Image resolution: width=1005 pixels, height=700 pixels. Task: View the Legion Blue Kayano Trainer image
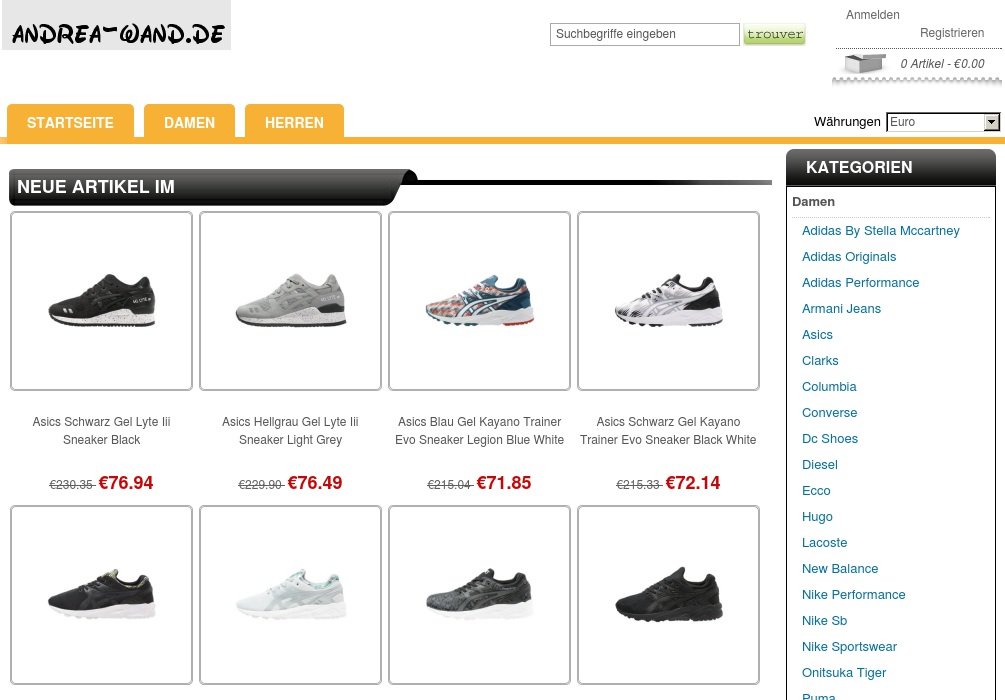pos(479,301)
